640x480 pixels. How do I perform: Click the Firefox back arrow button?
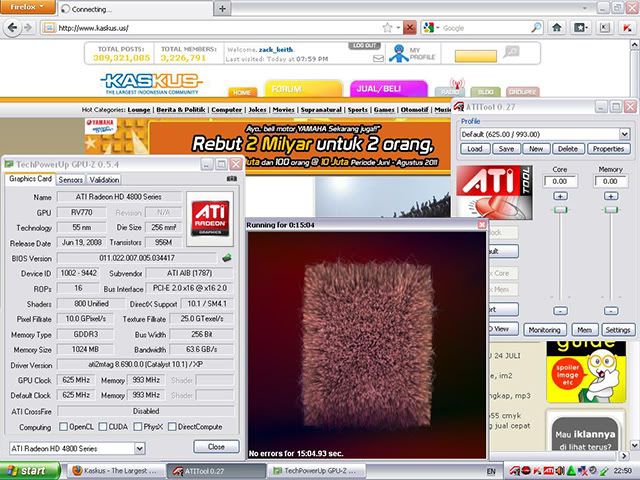pos(12,28)
